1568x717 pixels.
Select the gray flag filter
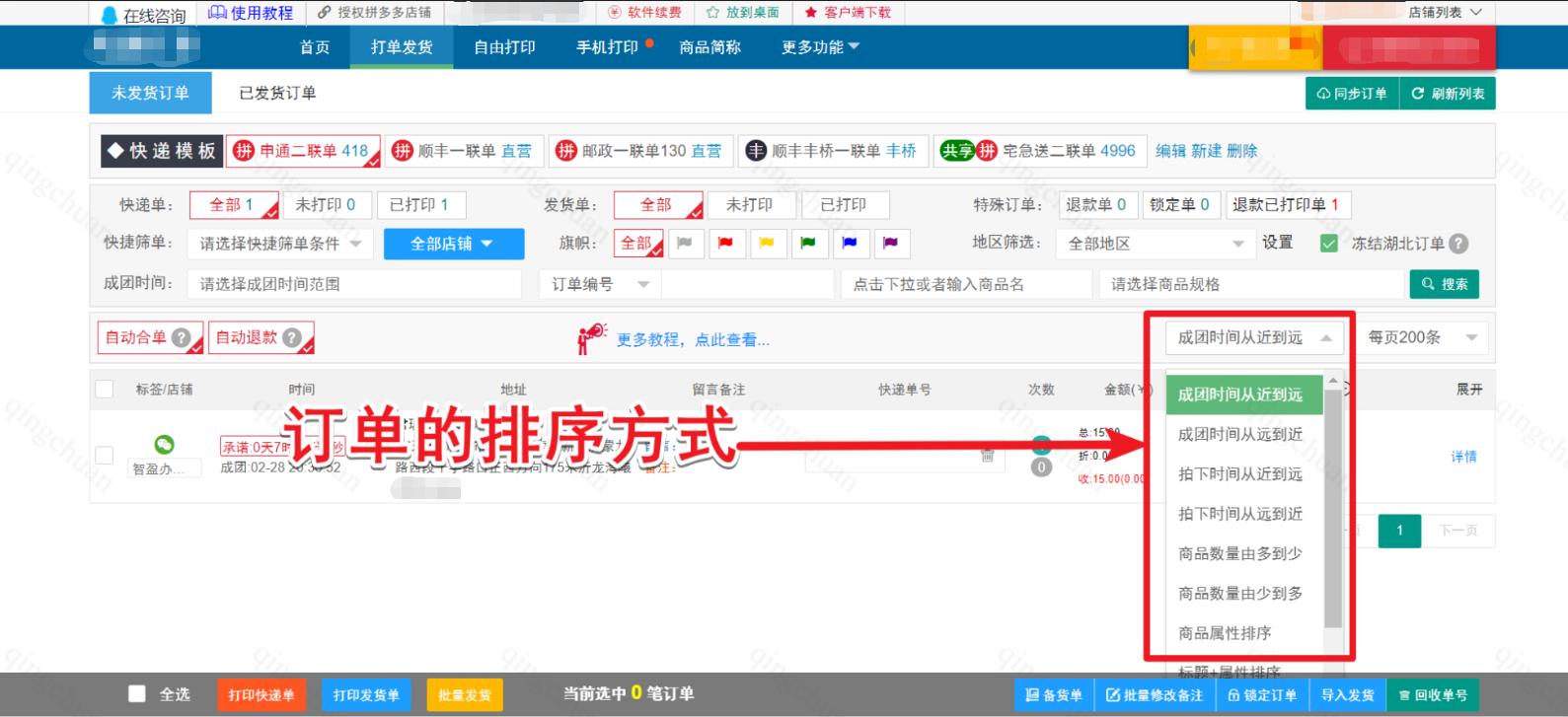(x=685, y=244)
